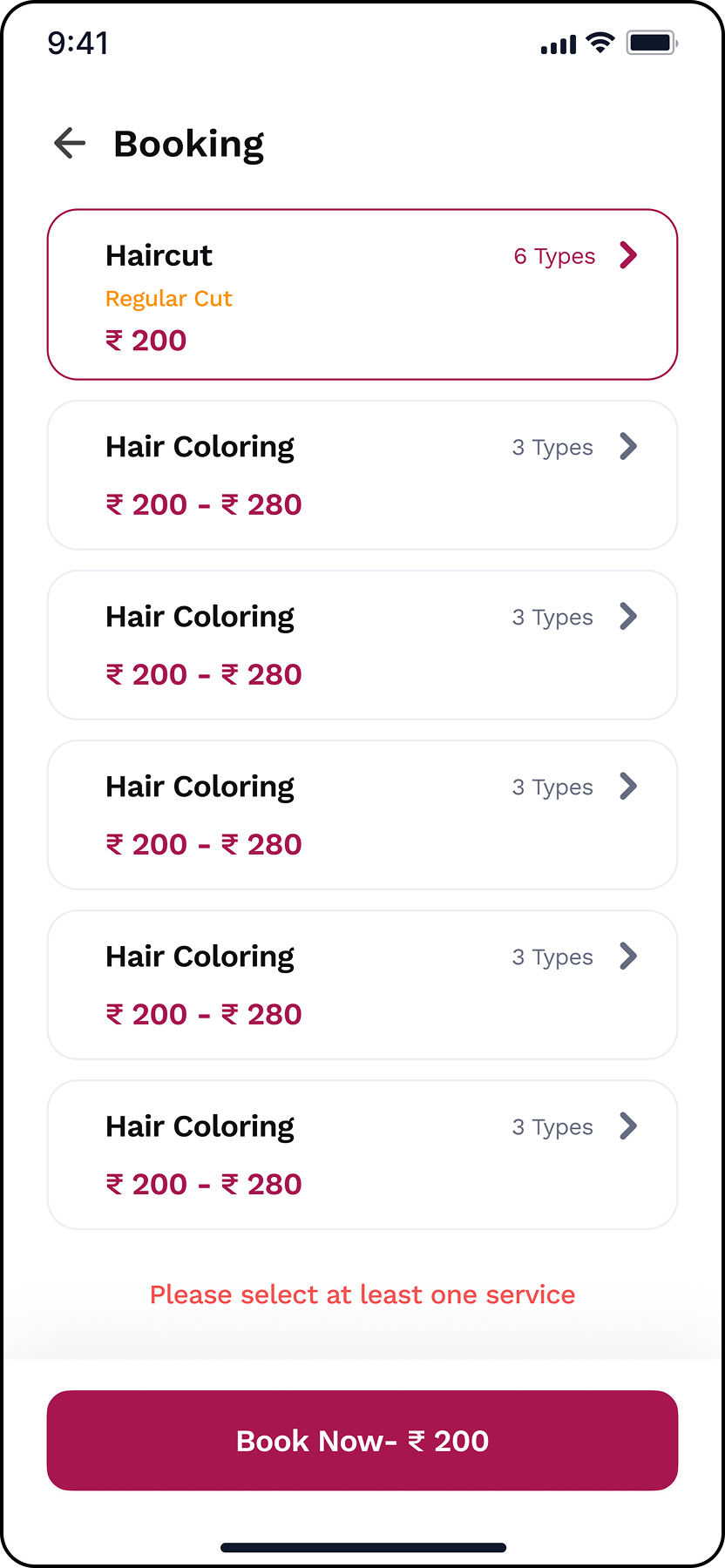Screen dimensions: 725x1568
Task: Expand Haircut types with the red chevron
Action: pos(628,255)
